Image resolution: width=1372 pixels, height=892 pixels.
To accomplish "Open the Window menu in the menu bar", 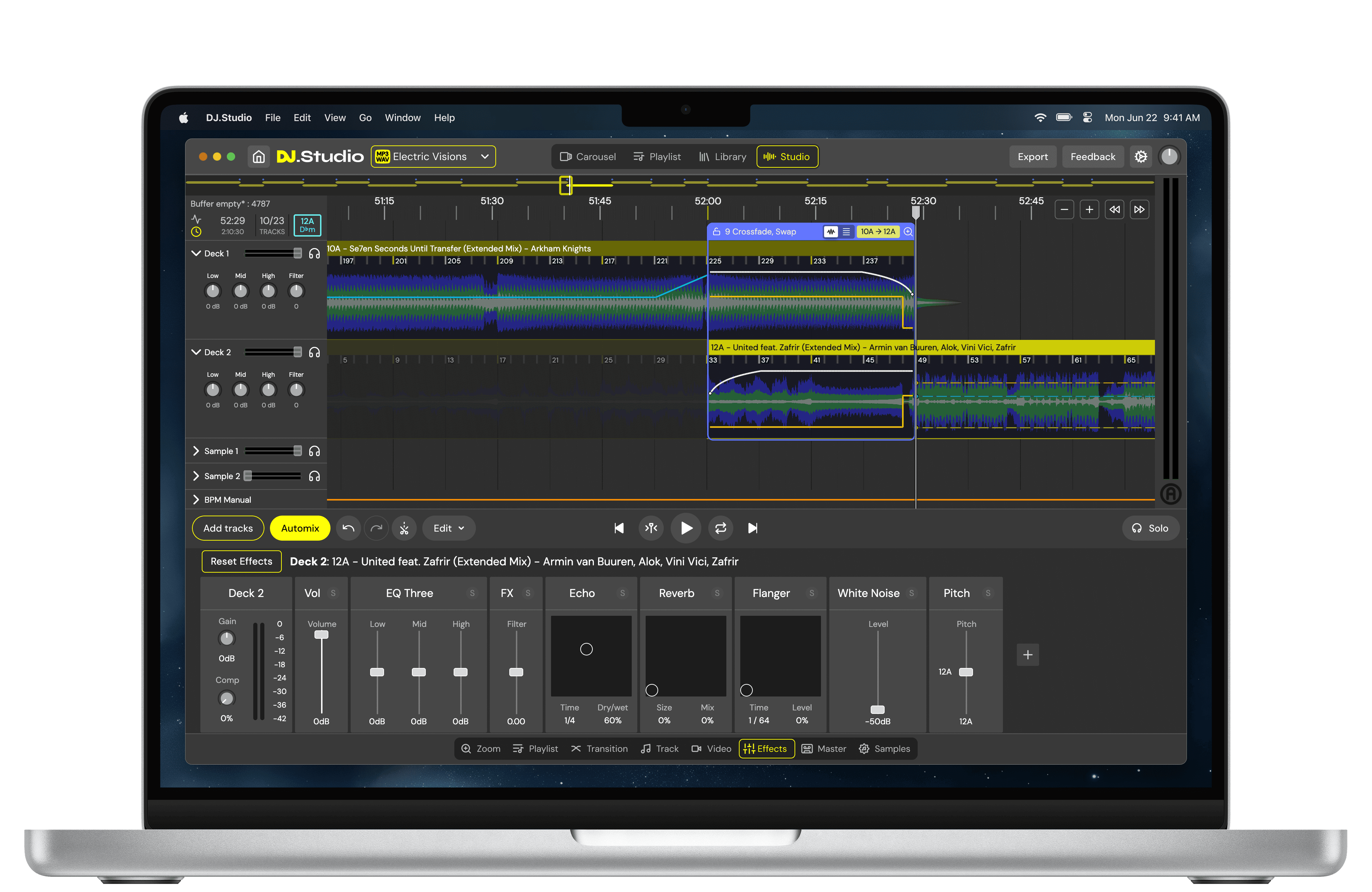I will pos(402,118).
